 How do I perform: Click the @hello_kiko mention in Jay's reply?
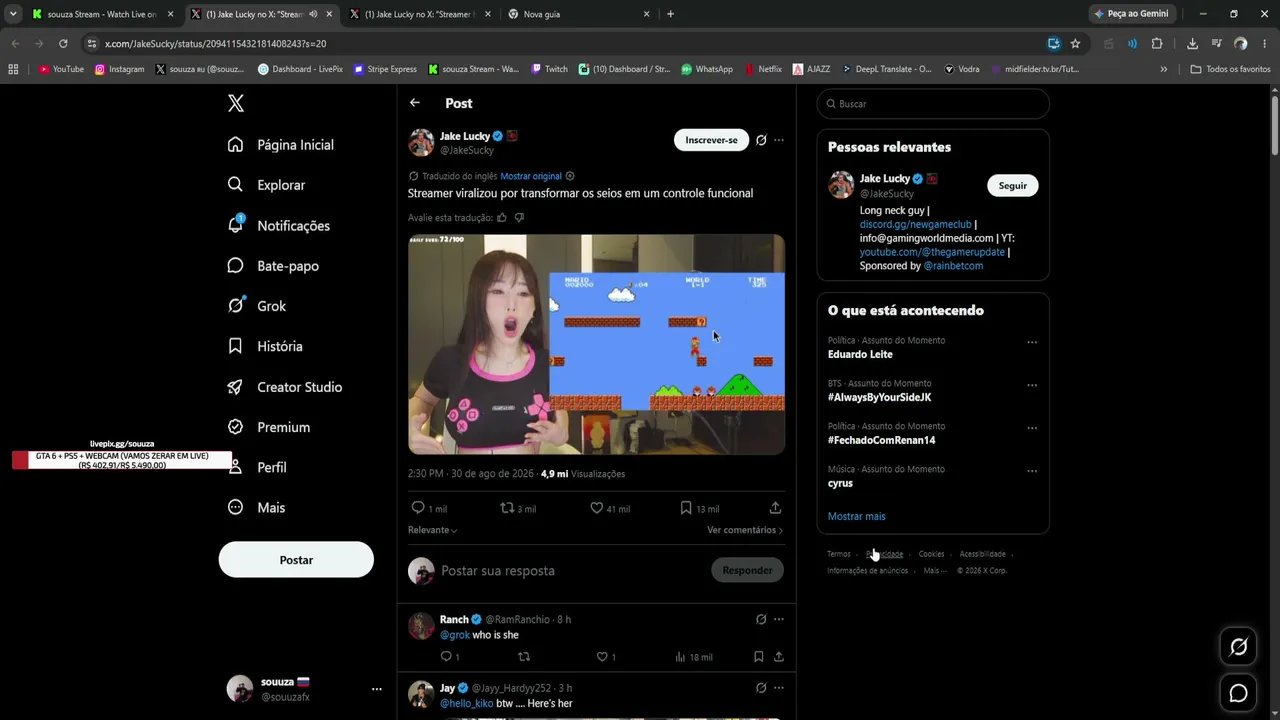tap(467, 703)
